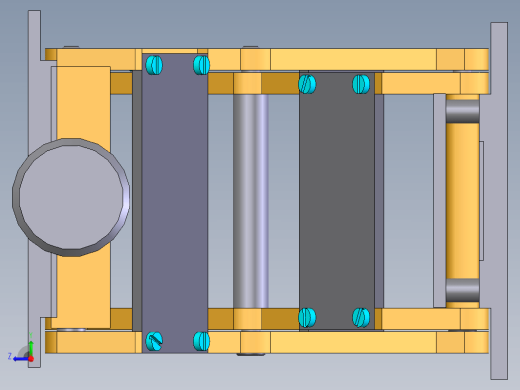Image resolution: width=520 pixels, height=390 pixels.
Task: Click bottom-right cyan screw on purple-gray plate
Action: coord(201,341)
